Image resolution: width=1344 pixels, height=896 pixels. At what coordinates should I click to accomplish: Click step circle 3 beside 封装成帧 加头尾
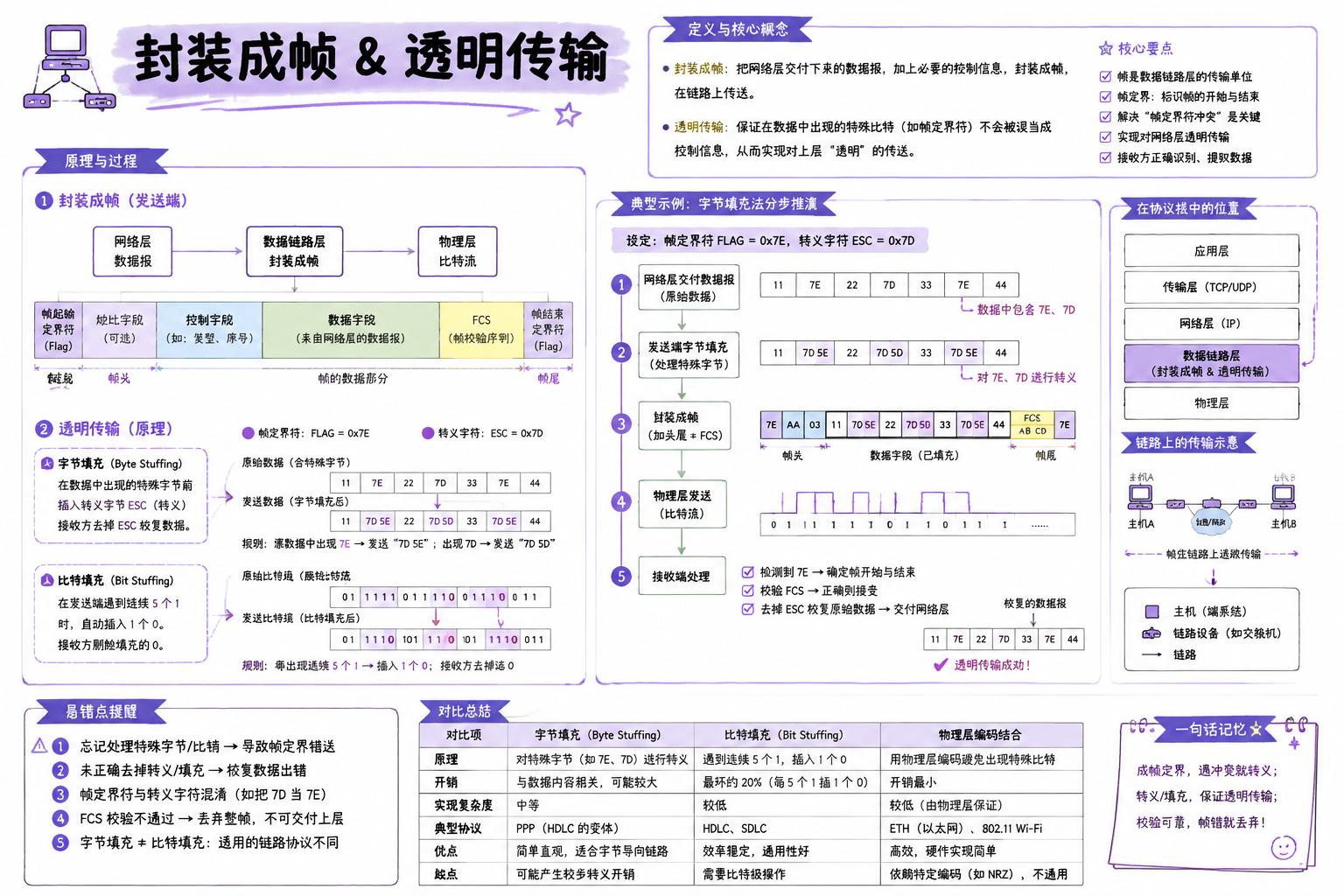pyautogui.click(x=621, y=423)
